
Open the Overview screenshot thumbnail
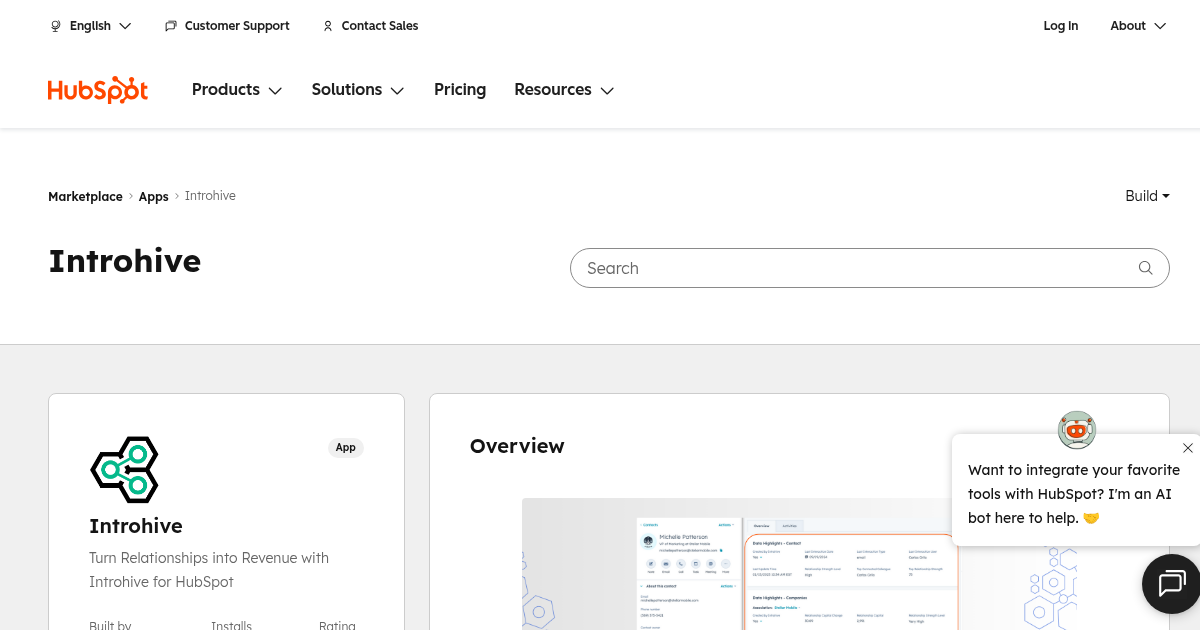click(x=800, y=564)
